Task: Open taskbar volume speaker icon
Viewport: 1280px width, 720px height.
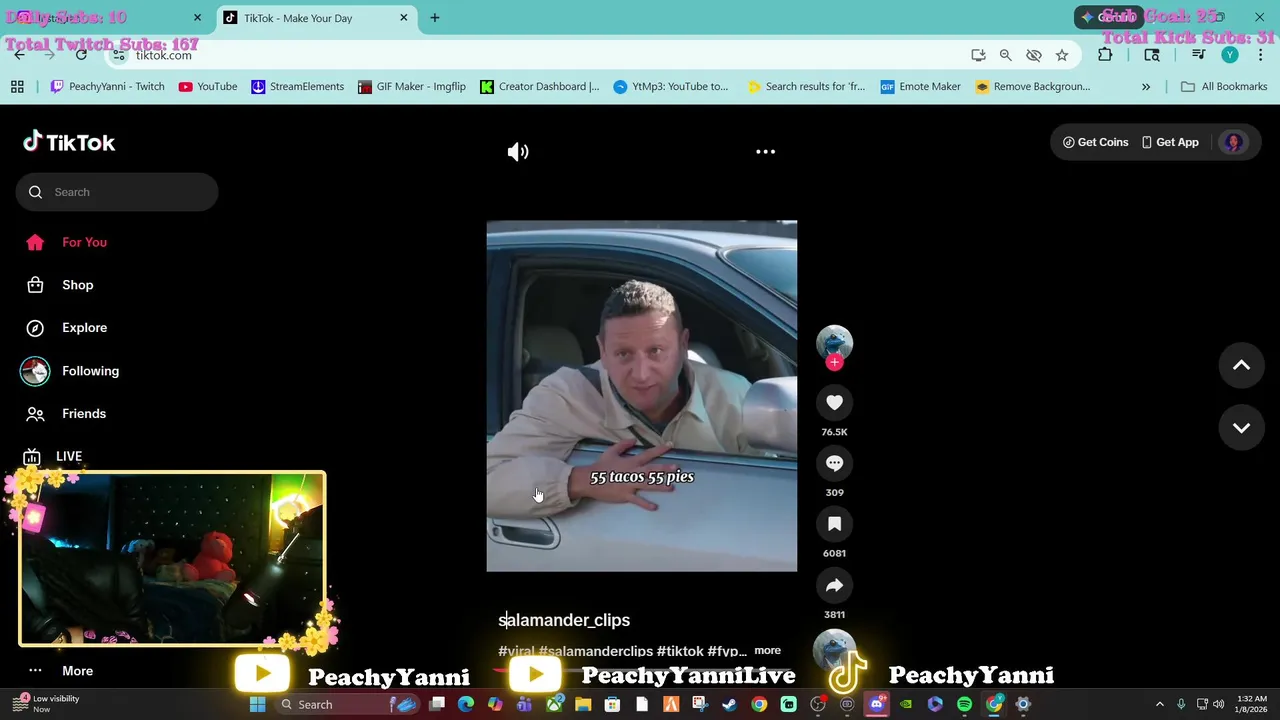Action: pyautogui.click(x=1218, y=704)
